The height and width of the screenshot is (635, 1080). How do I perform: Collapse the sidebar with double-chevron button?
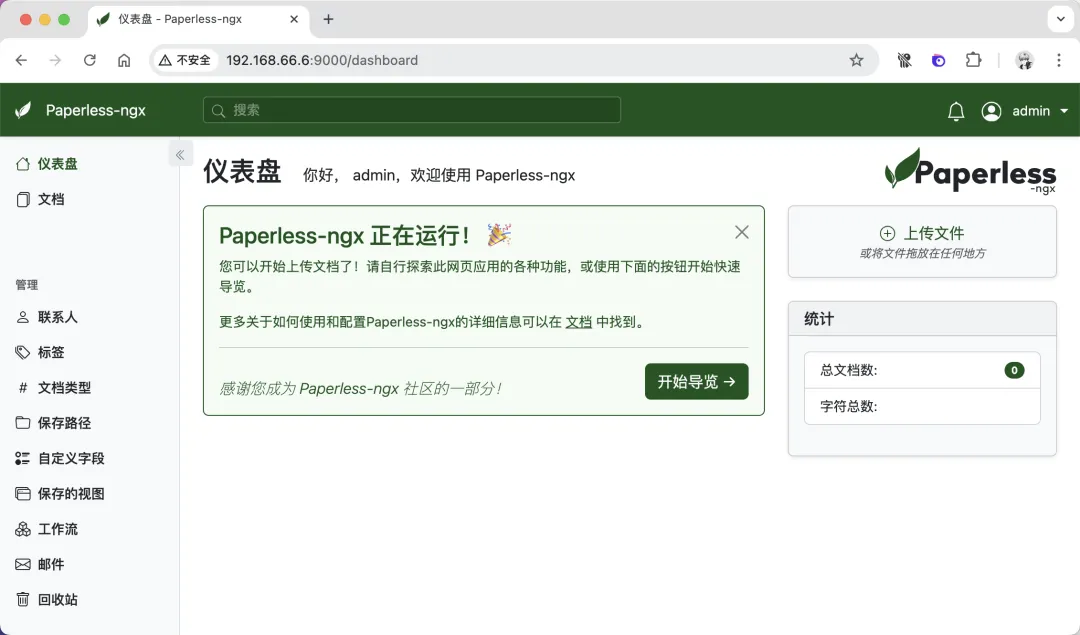pos(180,155)
